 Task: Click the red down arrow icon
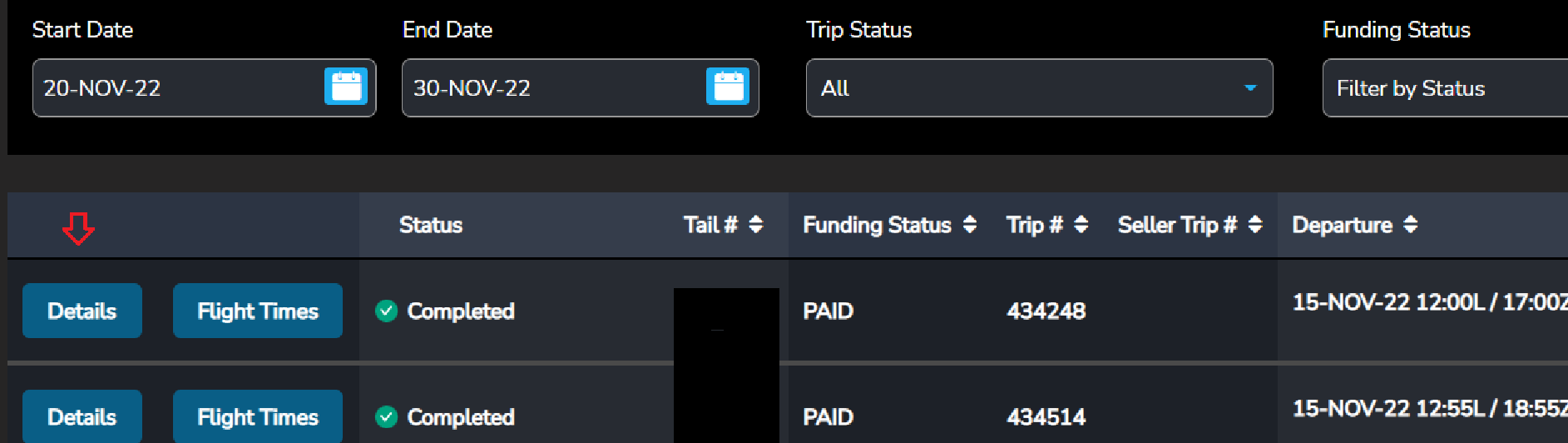click(x=78, y=228)
